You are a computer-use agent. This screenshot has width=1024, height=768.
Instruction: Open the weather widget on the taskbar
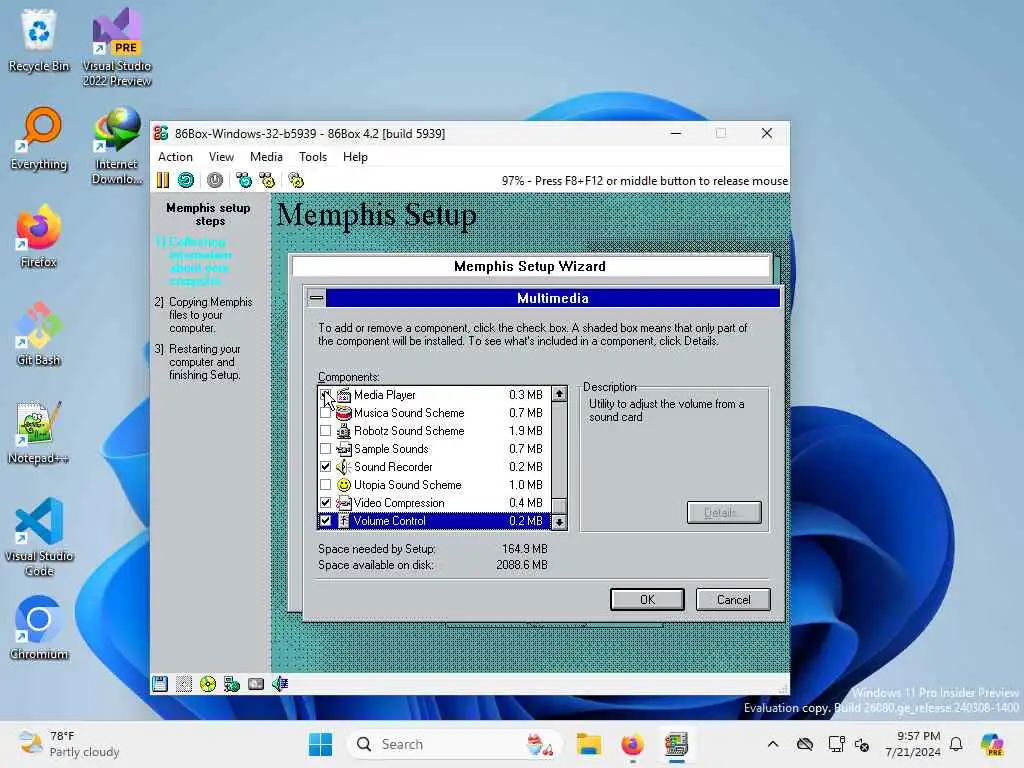pyautogui.click(x=69, y=744)
